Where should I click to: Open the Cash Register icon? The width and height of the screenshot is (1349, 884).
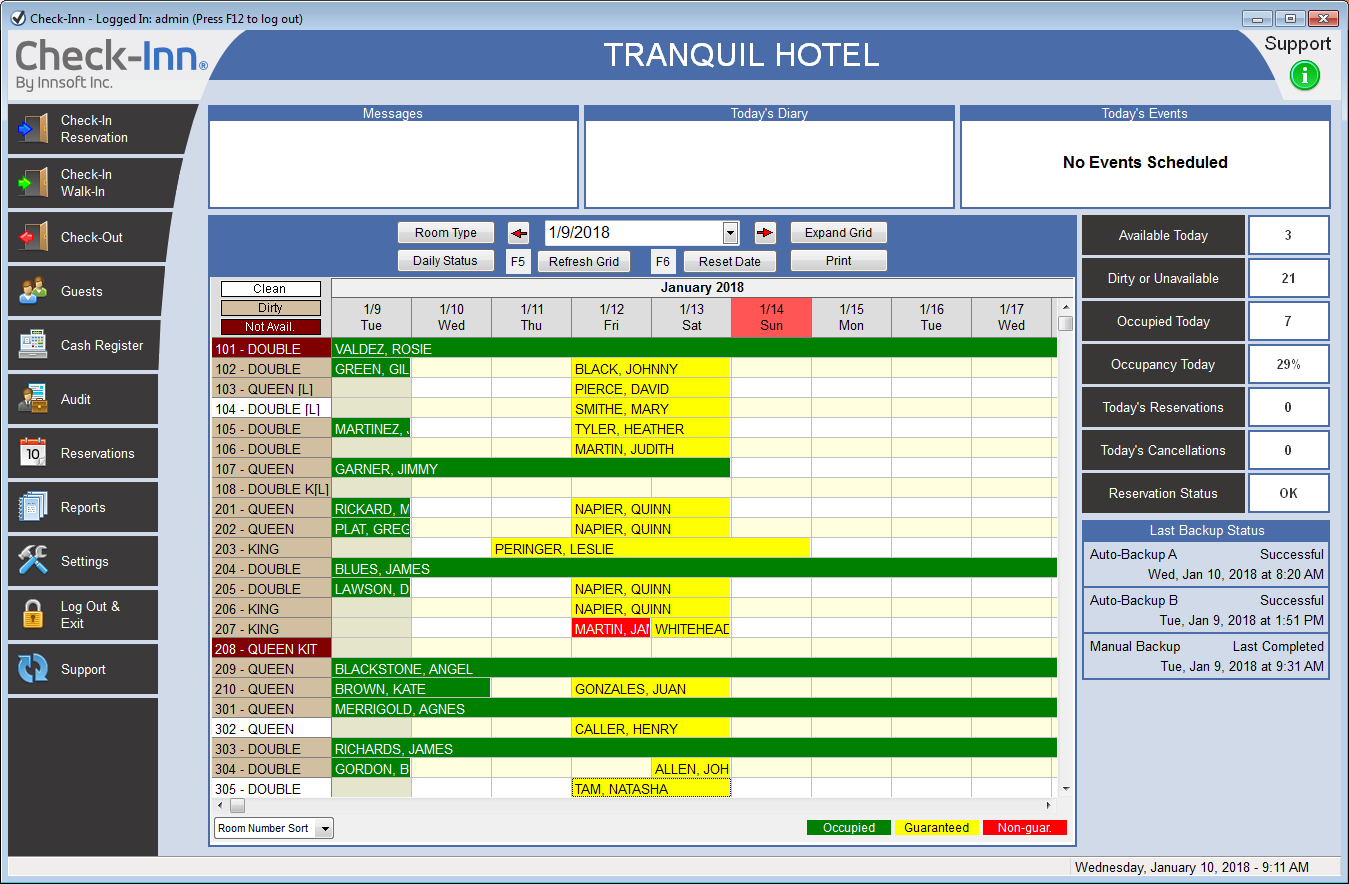(33, 345)
